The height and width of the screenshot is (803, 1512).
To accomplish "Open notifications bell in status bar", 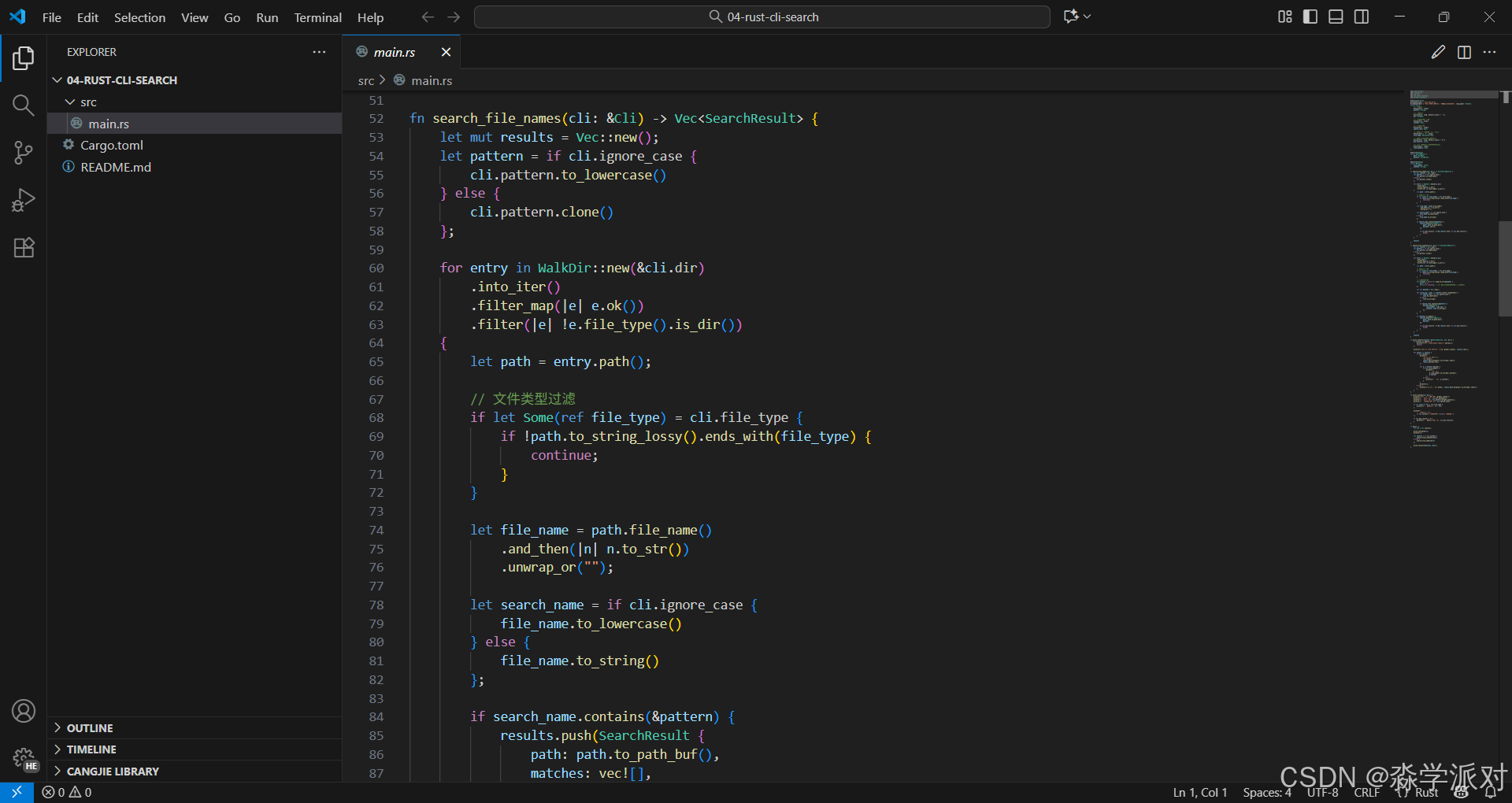I will tap(1491, 792).
